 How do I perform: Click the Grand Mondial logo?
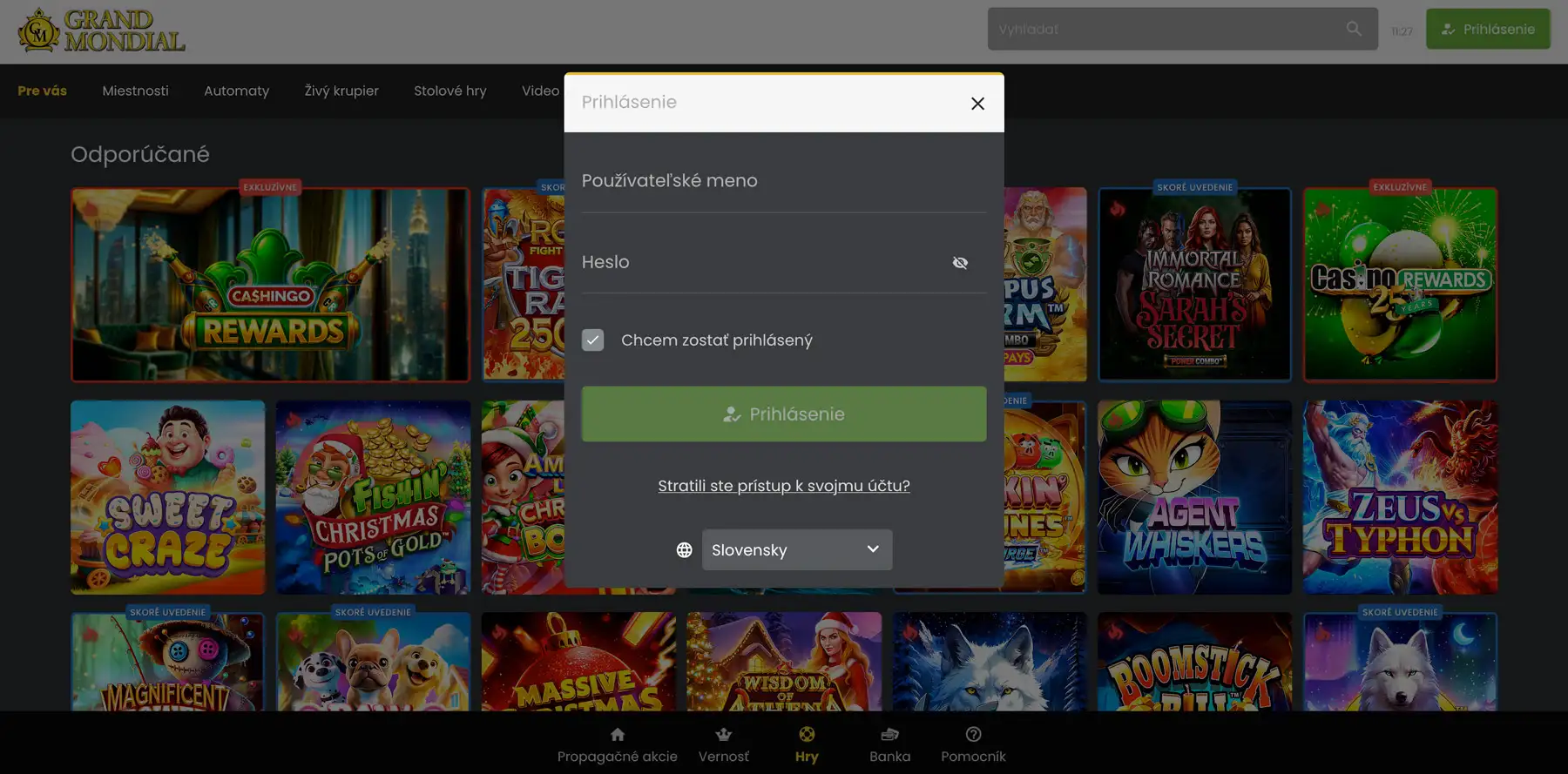click(x=101, y=31)
